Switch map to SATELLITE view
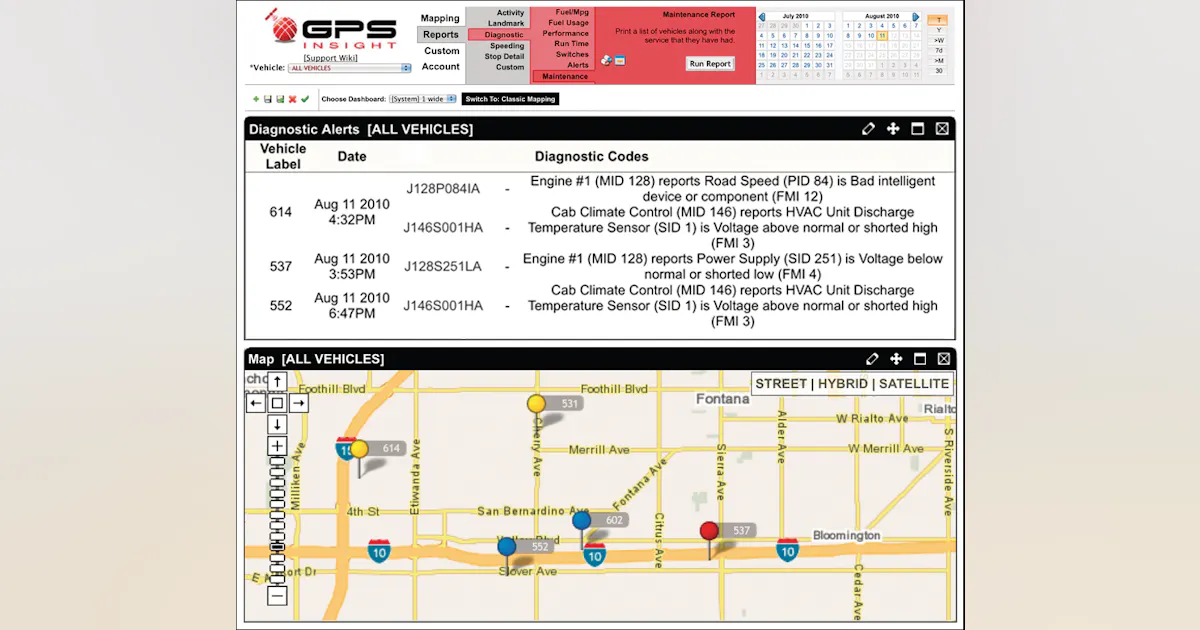Image resolution: width=1200 pixels, height=630 pixels. pyautogui.click(x=914, y=384)
